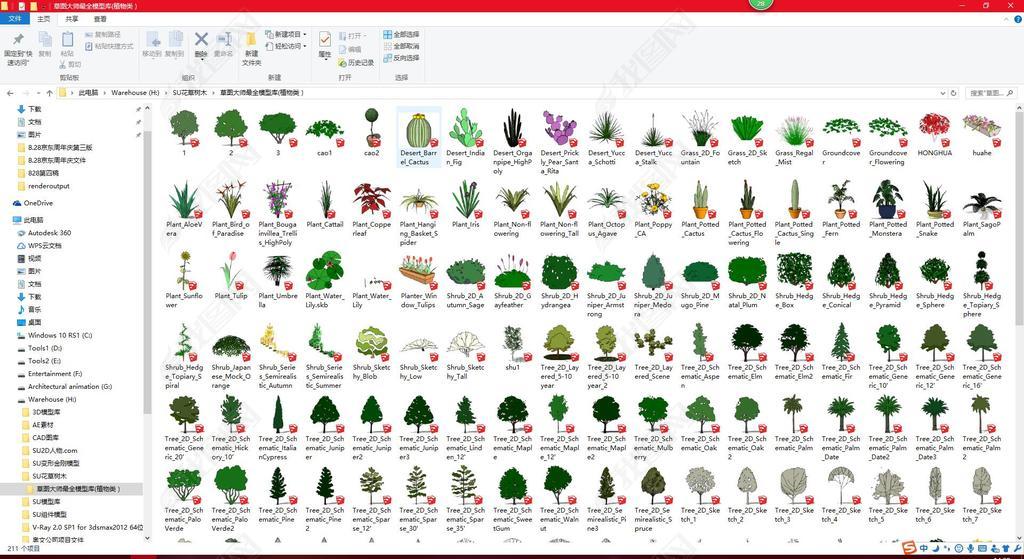Open OneDrive in navigation pane
Viewport: 1024px width, 559px height.
click(x=38, y=203)
